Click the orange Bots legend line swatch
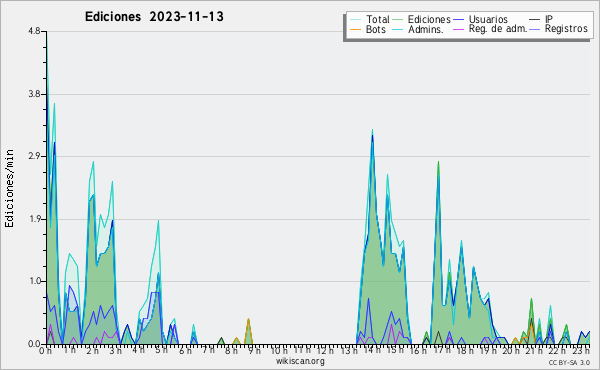Viewport: 600px width, 370px height. [355, 29]
